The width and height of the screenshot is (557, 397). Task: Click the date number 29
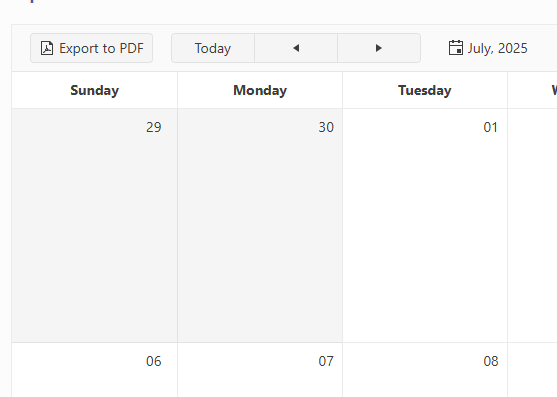coord(153,127)
